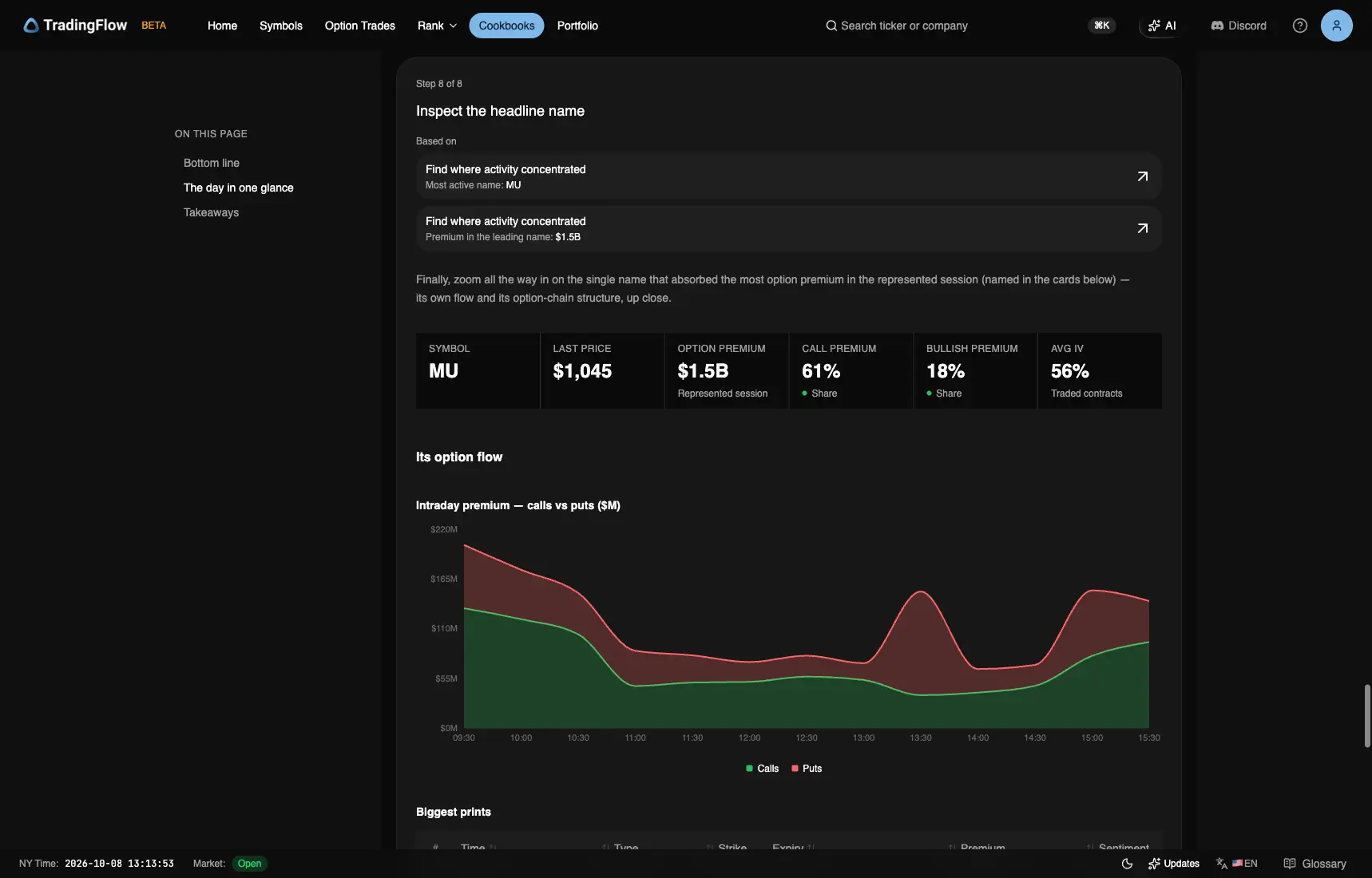The width and height of the screenshot is (1372, 878).
Task: Open Updates in the status bar
Action: (x=1173, y=864)
